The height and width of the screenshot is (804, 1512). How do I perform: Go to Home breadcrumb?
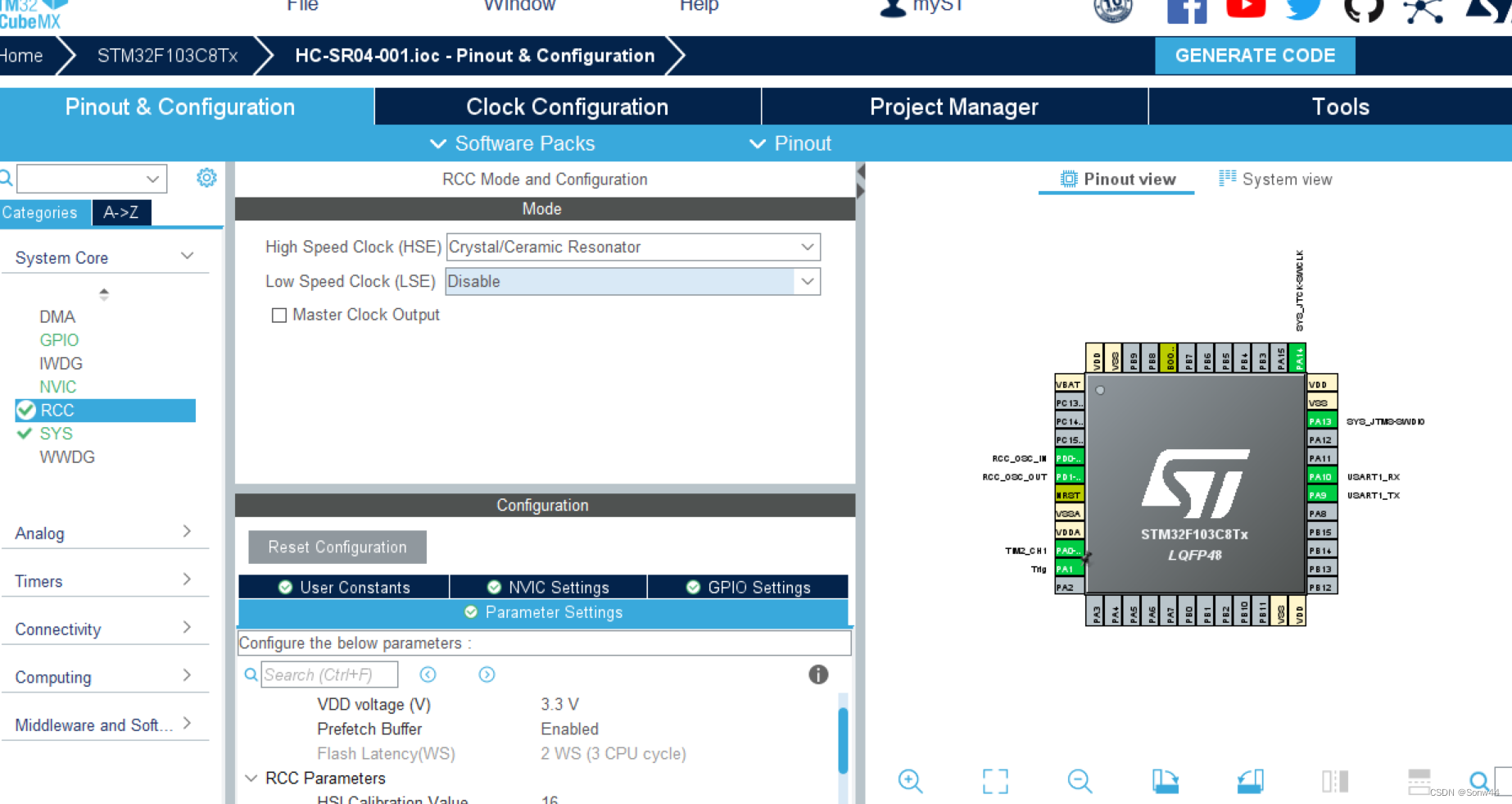click(x=21, y=56)
